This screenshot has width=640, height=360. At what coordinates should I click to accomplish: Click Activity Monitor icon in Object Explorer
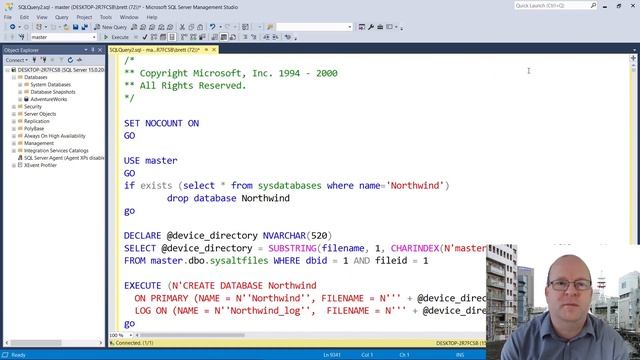pyautogui.click(x=79, y=60)
